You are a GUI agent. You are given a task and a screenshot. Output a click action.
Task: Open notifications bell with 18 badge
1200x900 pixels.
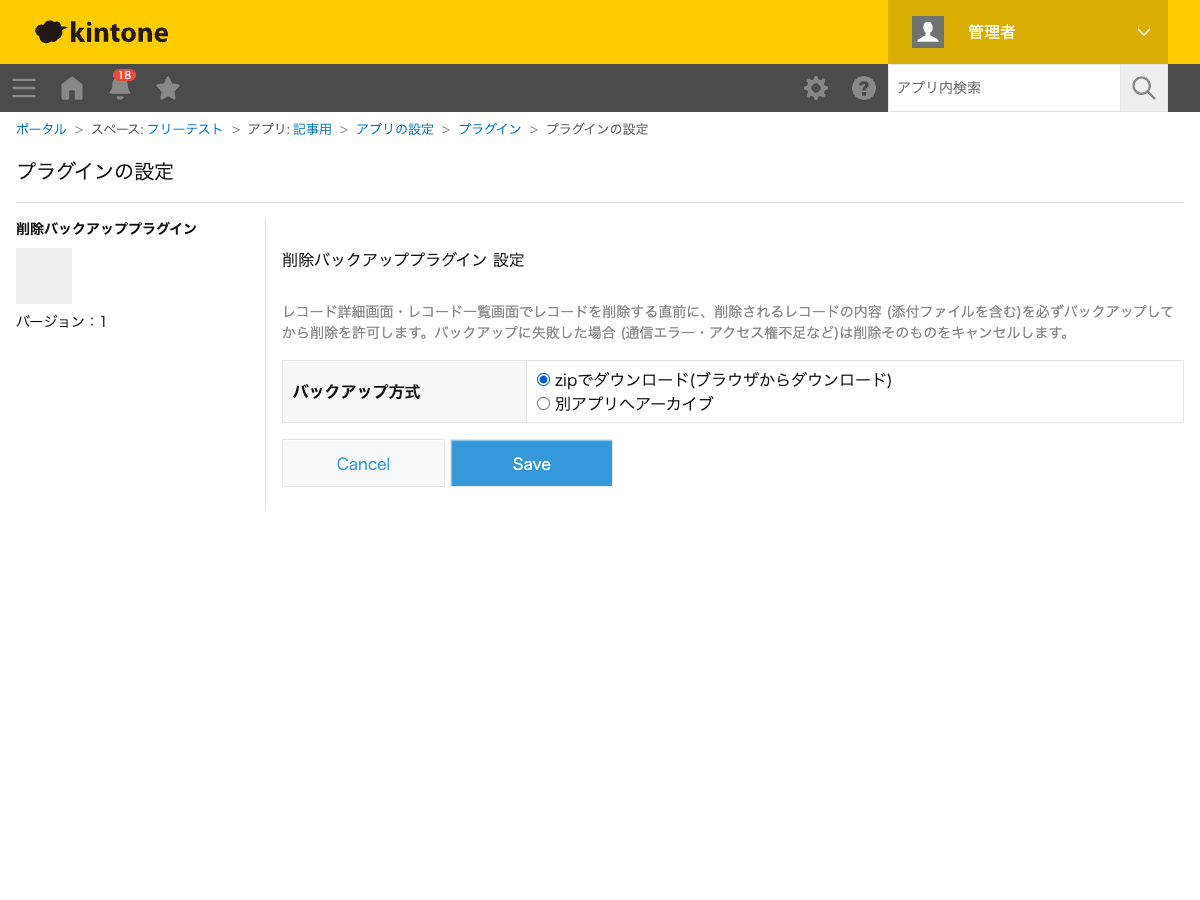click(x=120, y=86)
